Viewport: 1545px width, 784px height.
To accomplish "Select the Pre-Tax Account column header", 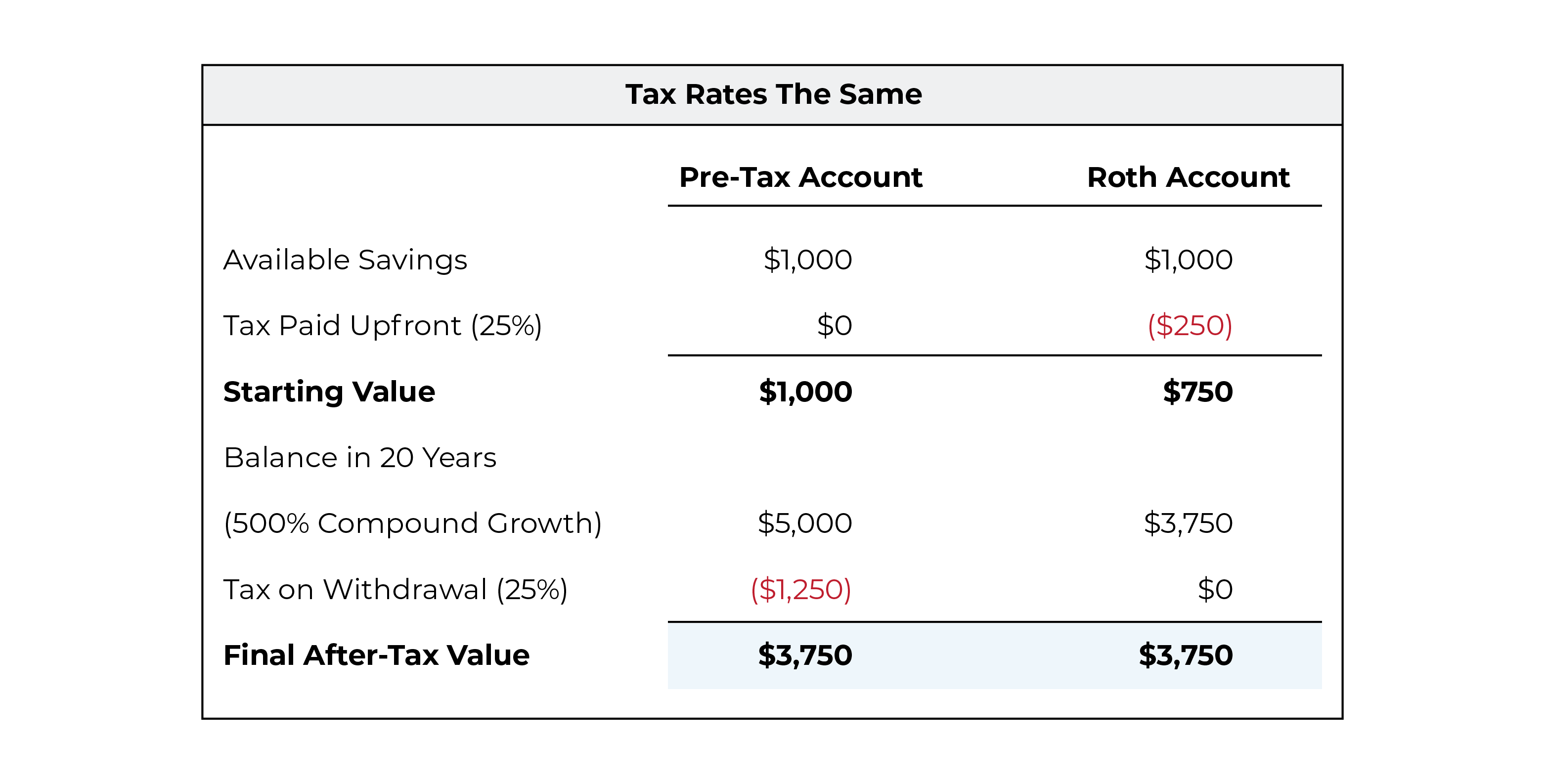I will click(x=801, y=177).
